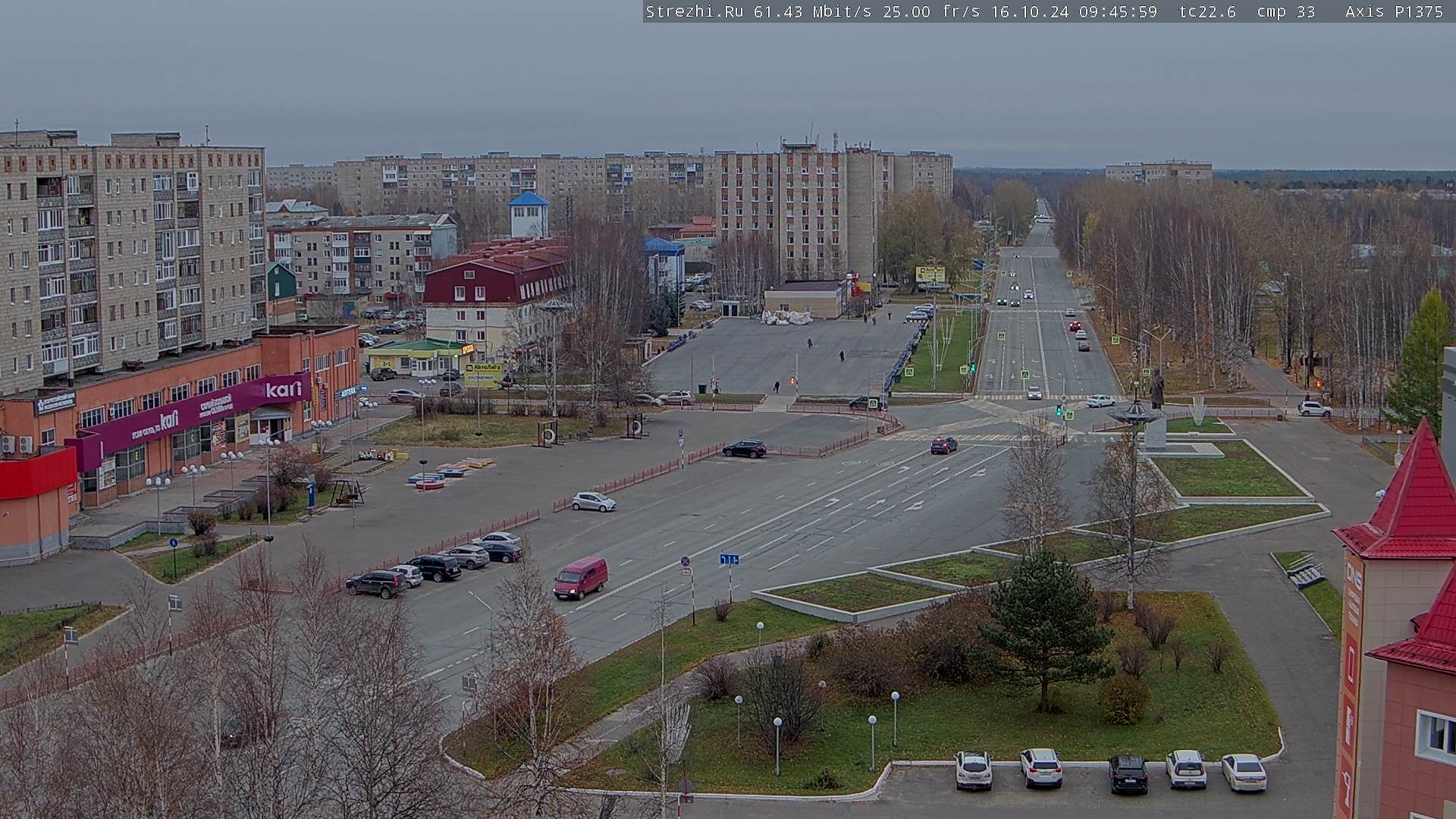
Task: Click the Strezhi.Ru overlay text
Action: [694, 11]
